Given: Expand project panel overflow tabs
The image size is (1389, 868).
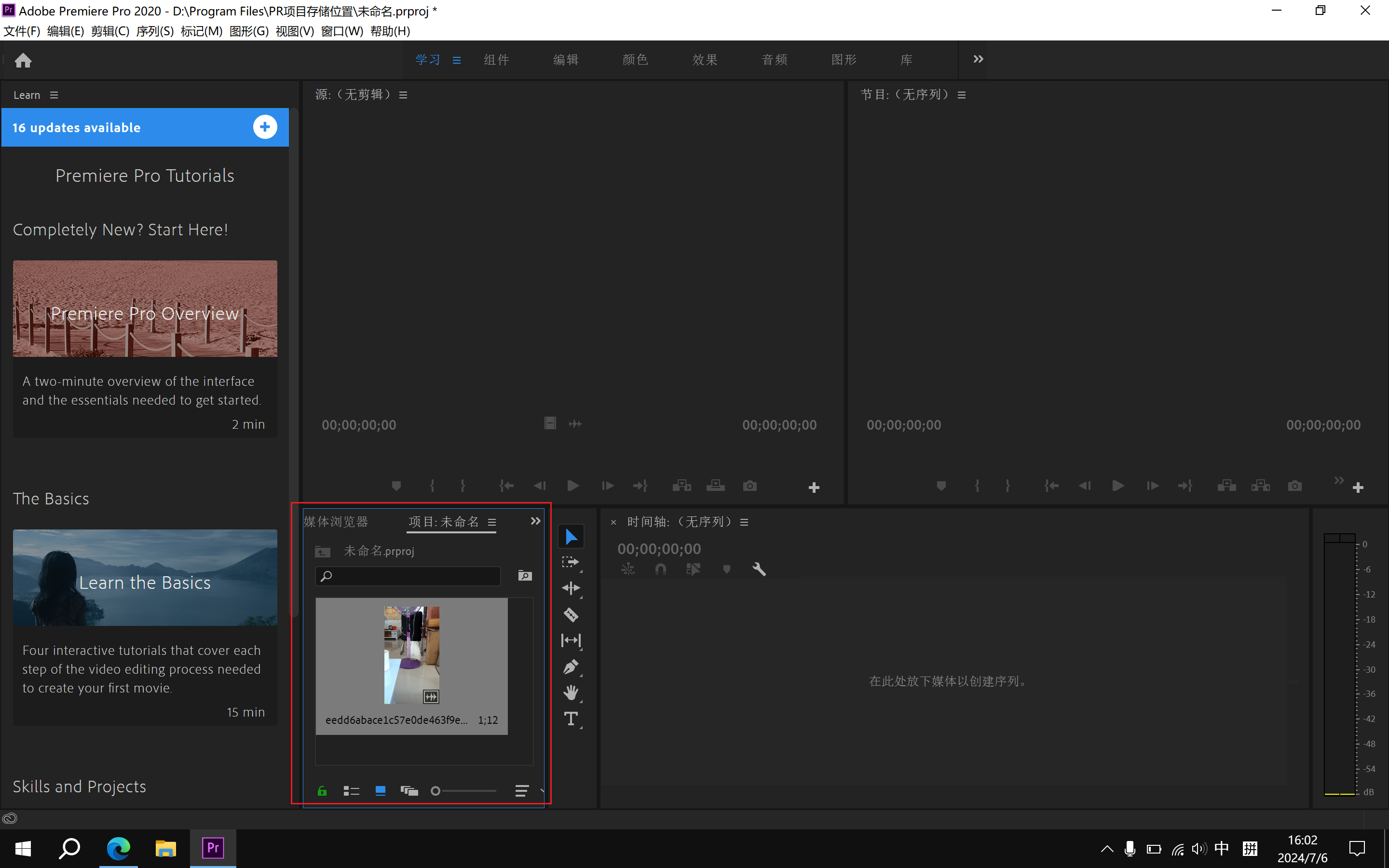Looking at the screenshot, I should click(535, 521).
